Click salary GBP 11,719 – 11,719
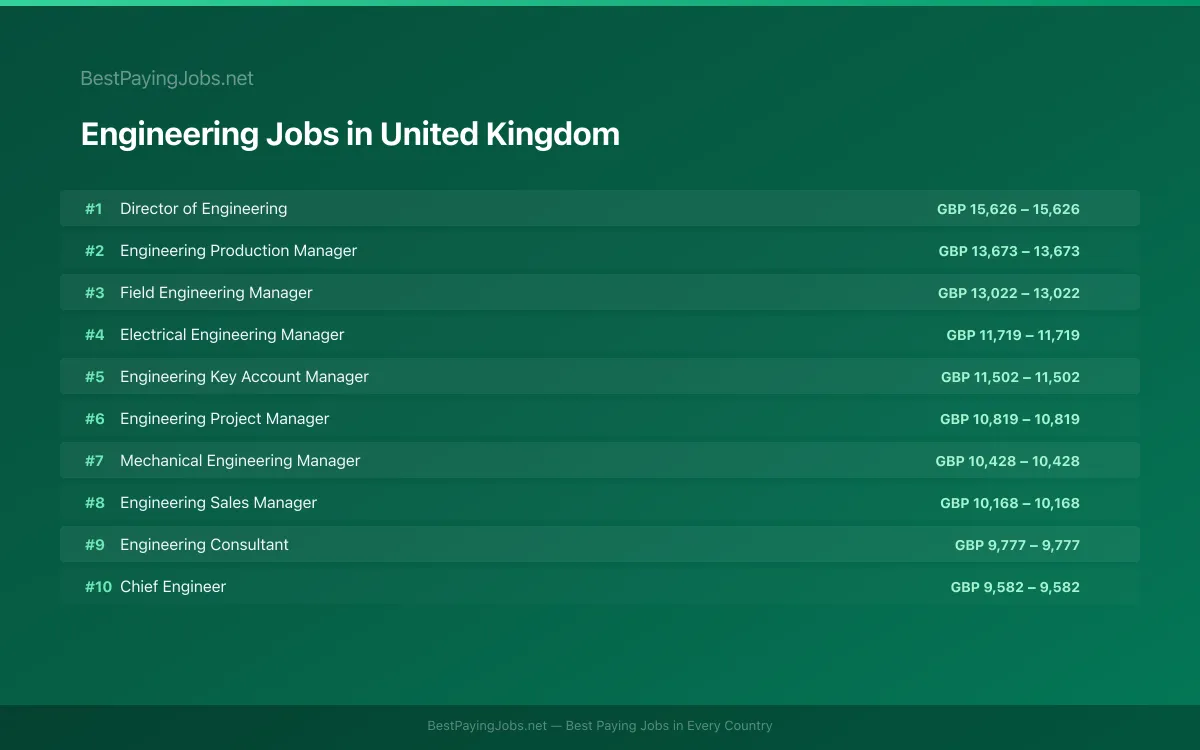 [1013, 335]
